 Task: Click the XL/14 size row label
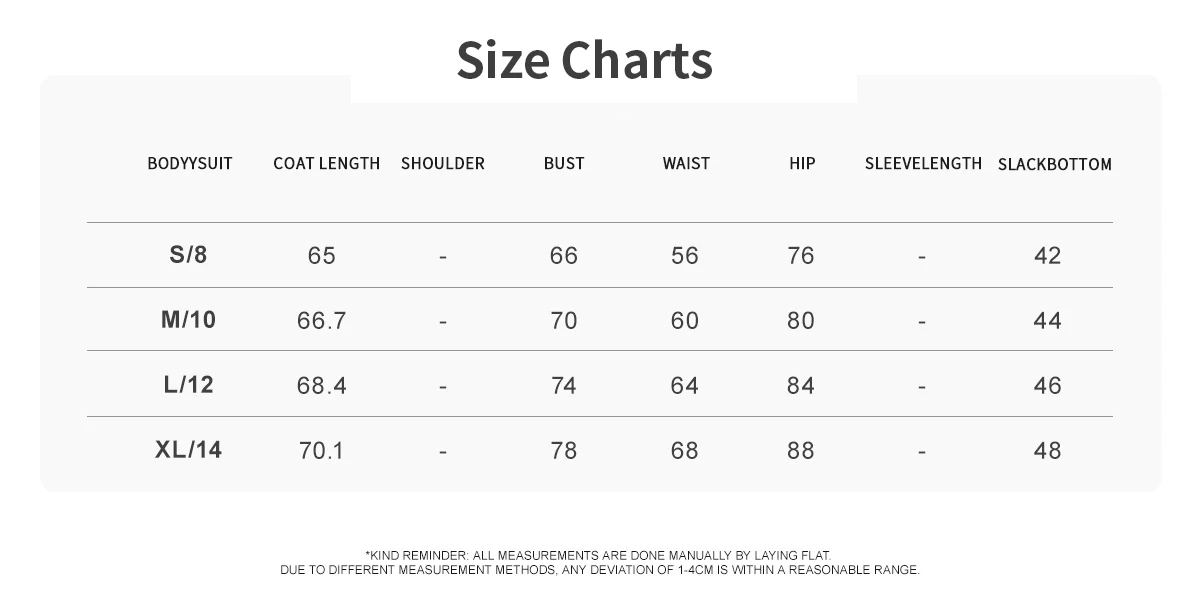188,450
